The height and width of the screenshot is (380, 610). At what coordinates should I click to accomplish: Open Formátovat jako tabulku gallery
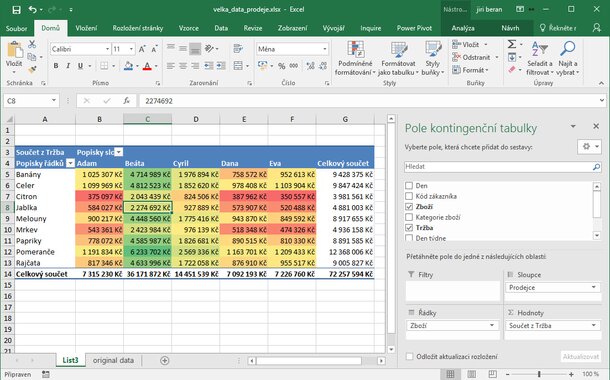398,58
